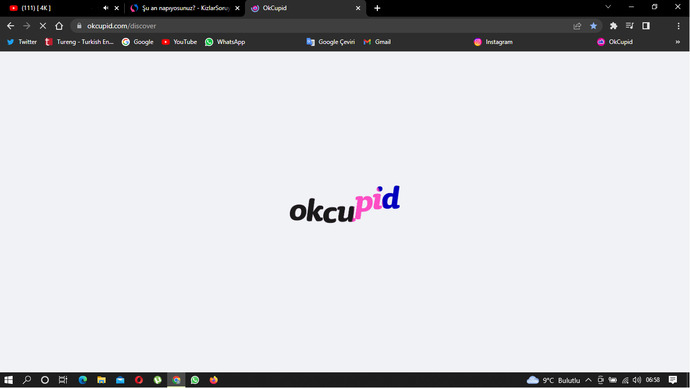Open a new browser tab
Screen dimensions: 690x388
pos(377,8)
